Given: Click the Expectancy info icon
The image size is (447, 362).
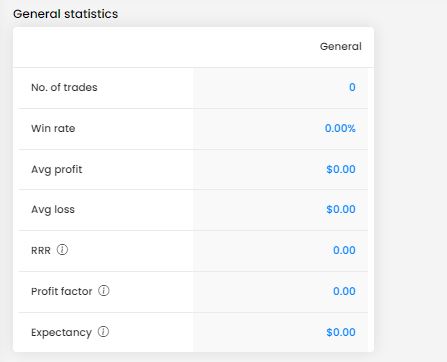Looking at the screenshot, I should (x=103, y=332).
